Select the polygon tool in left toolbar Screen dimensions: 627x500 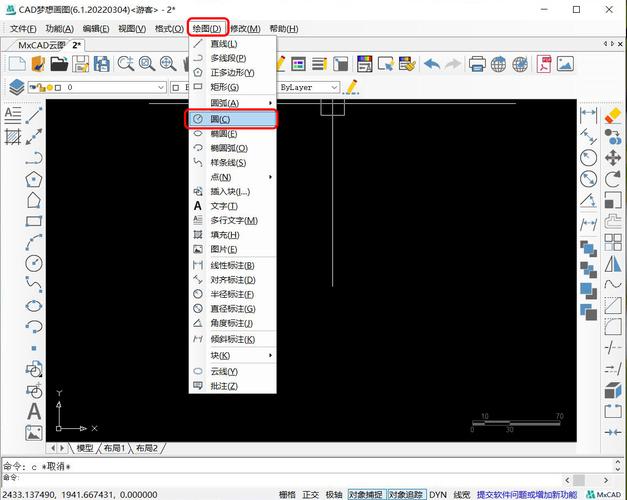point(34,180)
